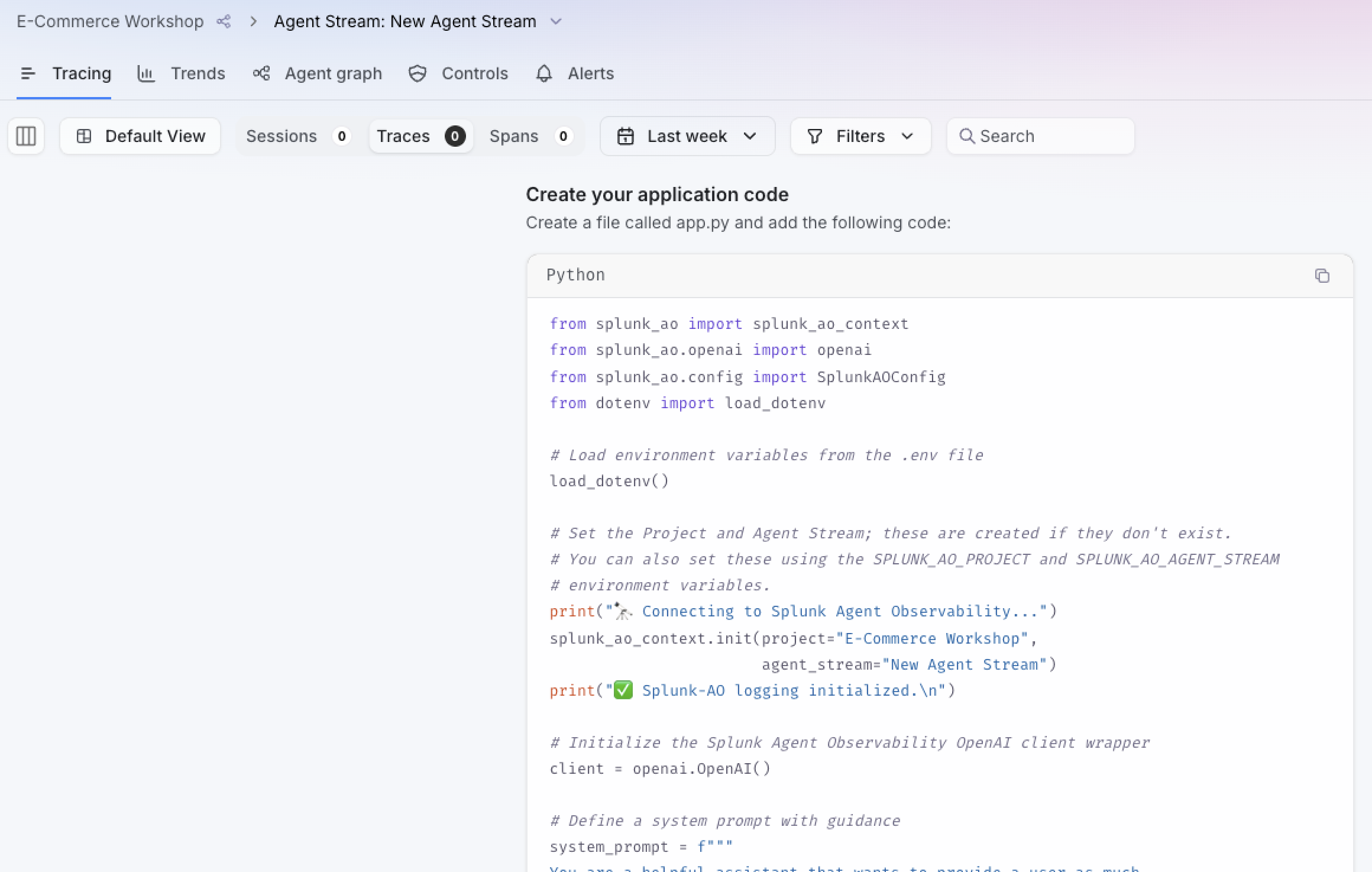This screenshot has width=1372, height=872.
Task: Select the Sessions segment
Action: pos(299,136)
